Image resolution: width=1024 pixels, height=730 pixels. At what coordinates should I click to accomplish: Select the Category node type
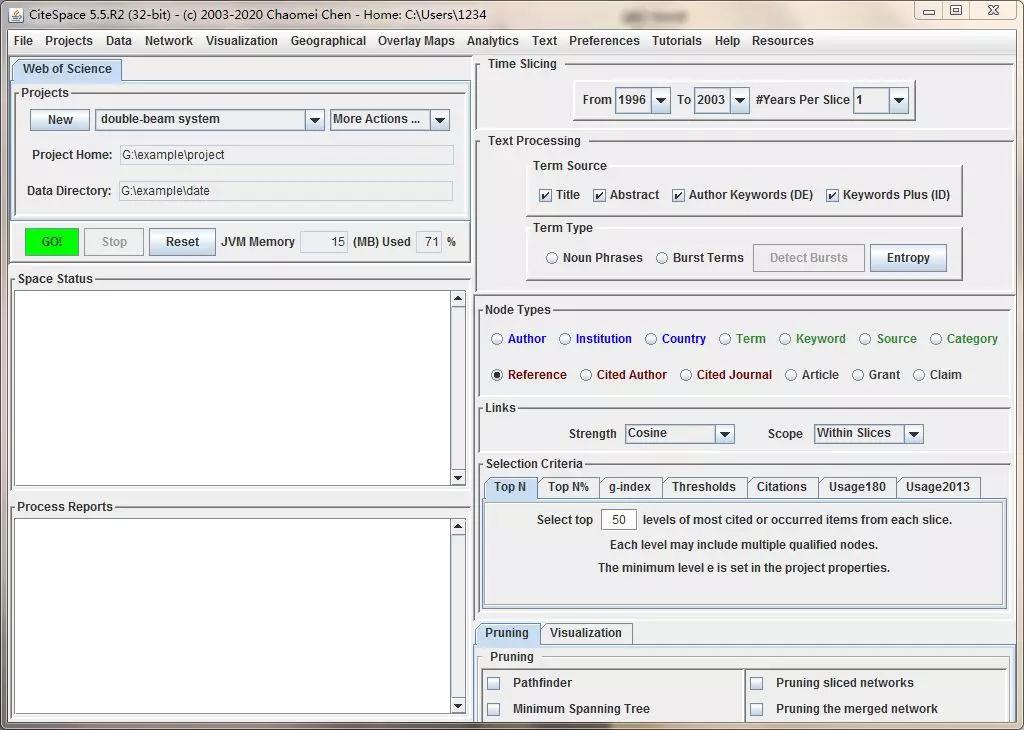(x=936, y=339)
